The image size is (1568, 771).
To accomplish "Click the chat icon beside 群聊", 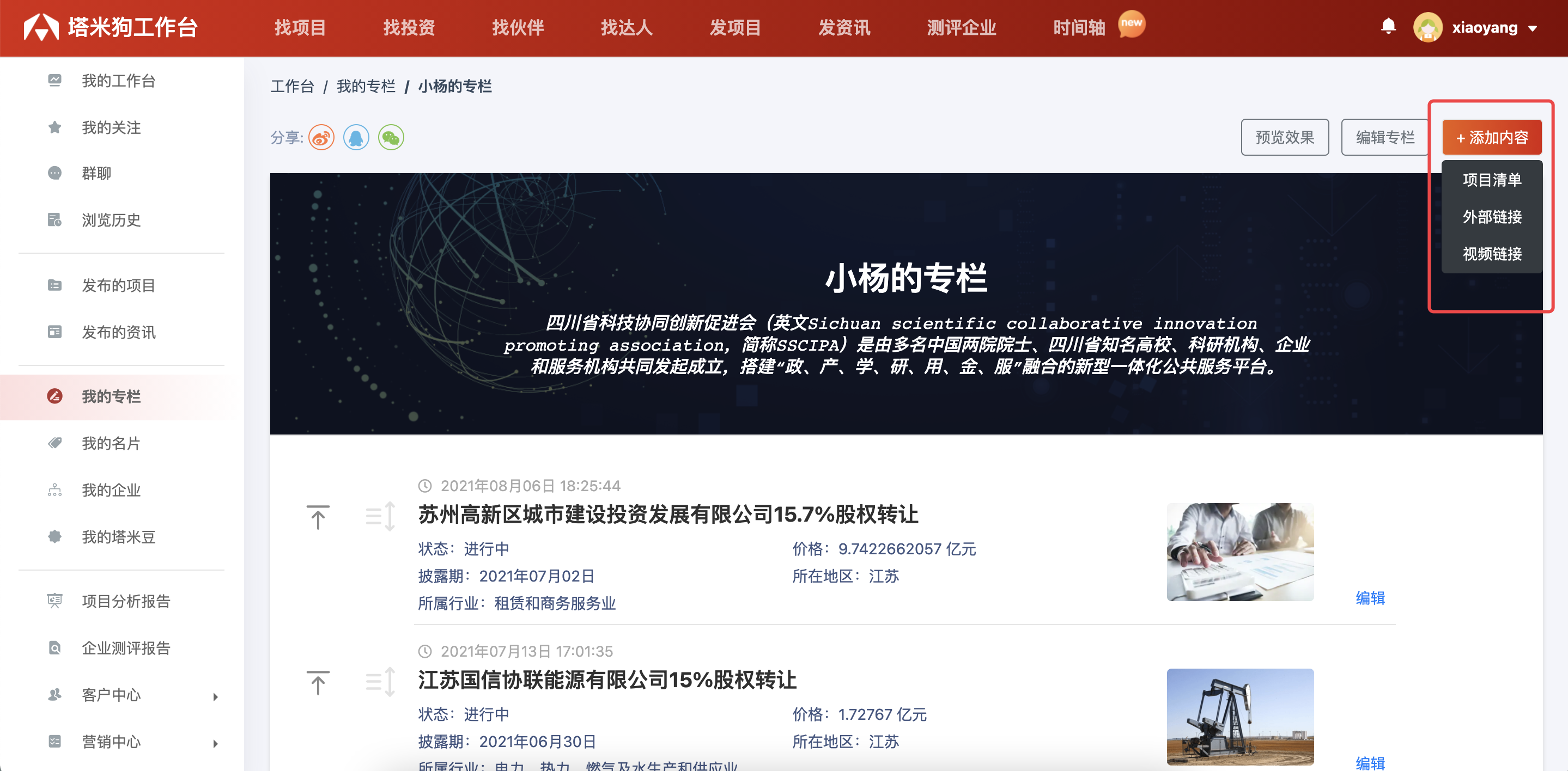I will [55, 174].
